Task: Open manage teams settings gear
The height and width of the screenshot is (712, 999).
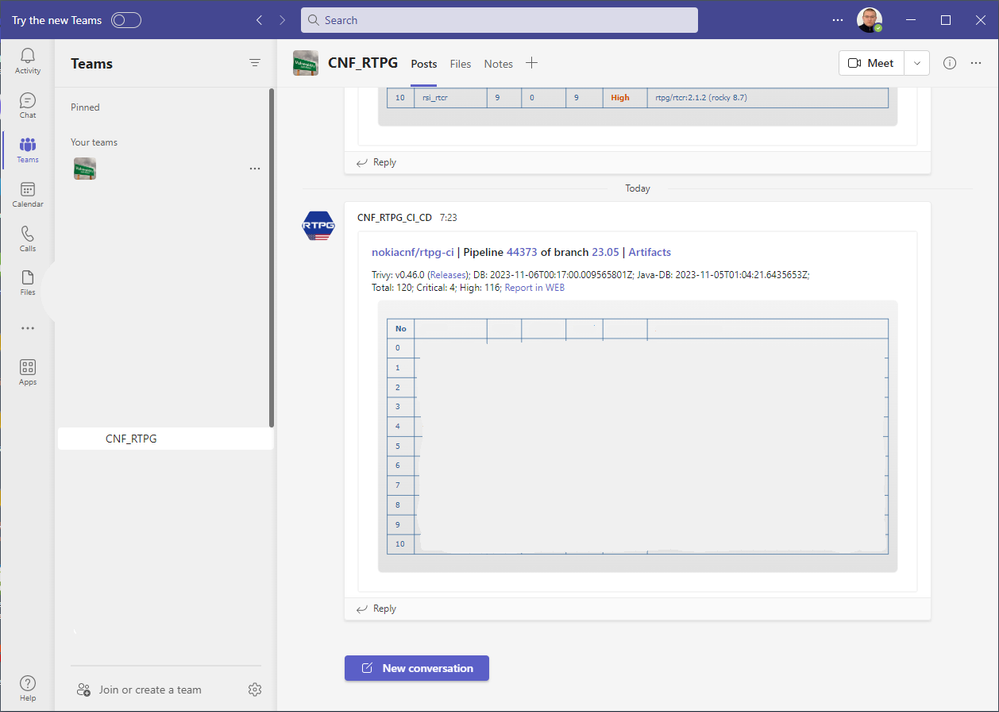Action: click(x=255, y=689)
